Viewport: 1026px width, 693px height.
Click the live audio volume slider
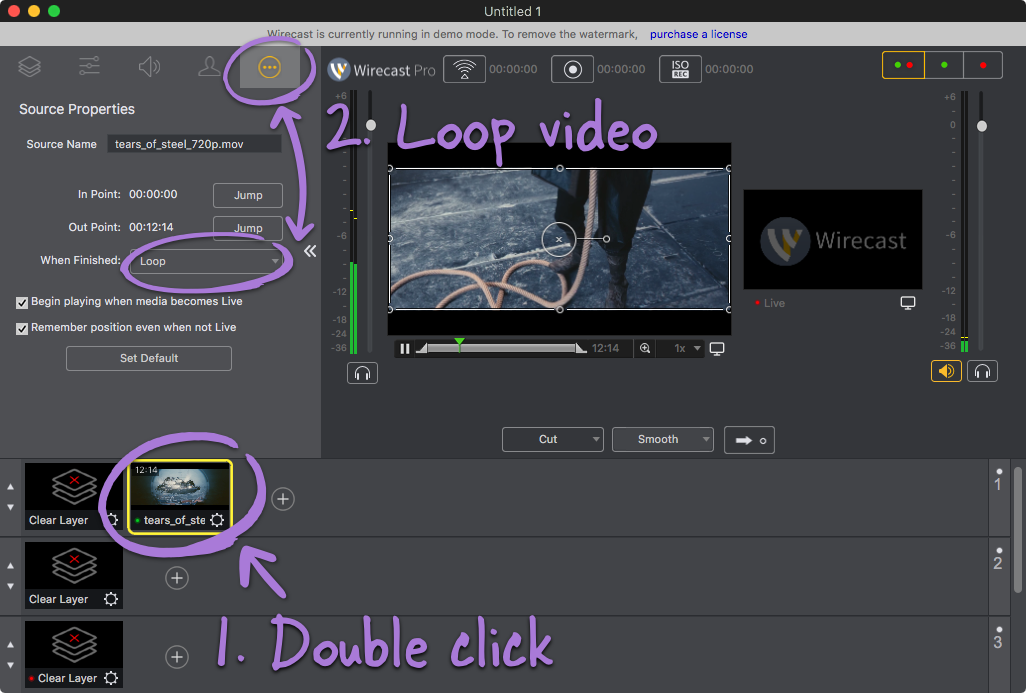(x=982, y=126)
